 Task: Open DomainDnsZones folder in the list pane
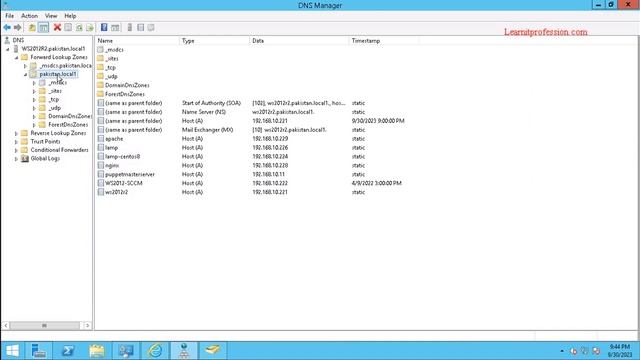(127, 85)
